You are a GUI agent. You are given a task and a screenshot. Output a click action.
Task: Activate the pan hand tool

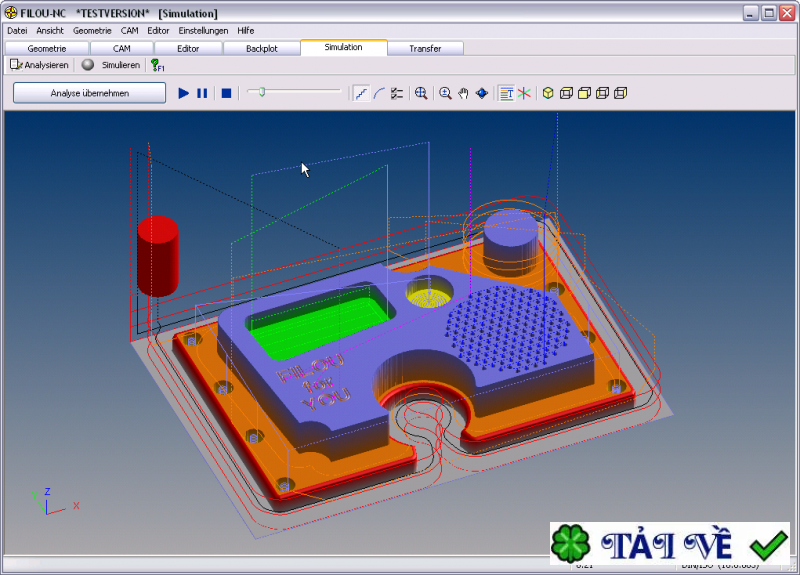[x=463, y=93]
